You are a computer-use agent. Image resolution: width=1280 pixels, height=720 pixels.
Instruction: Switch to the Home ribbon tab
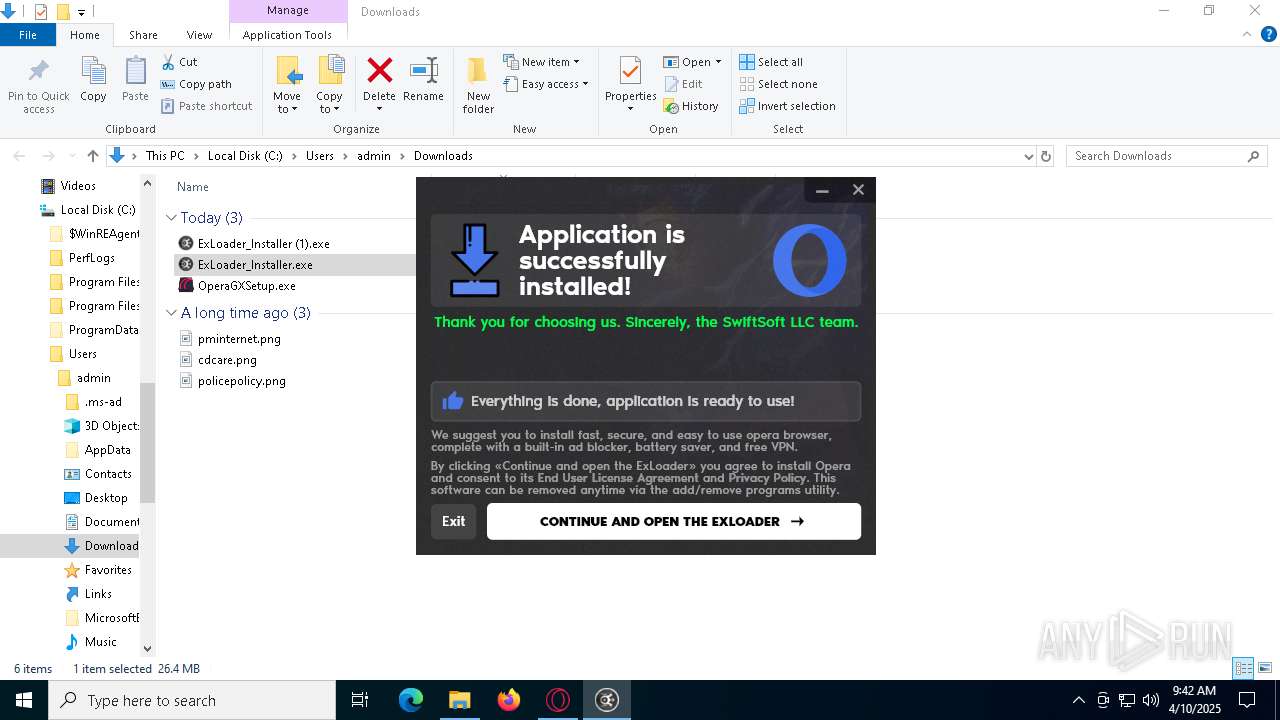85,34
